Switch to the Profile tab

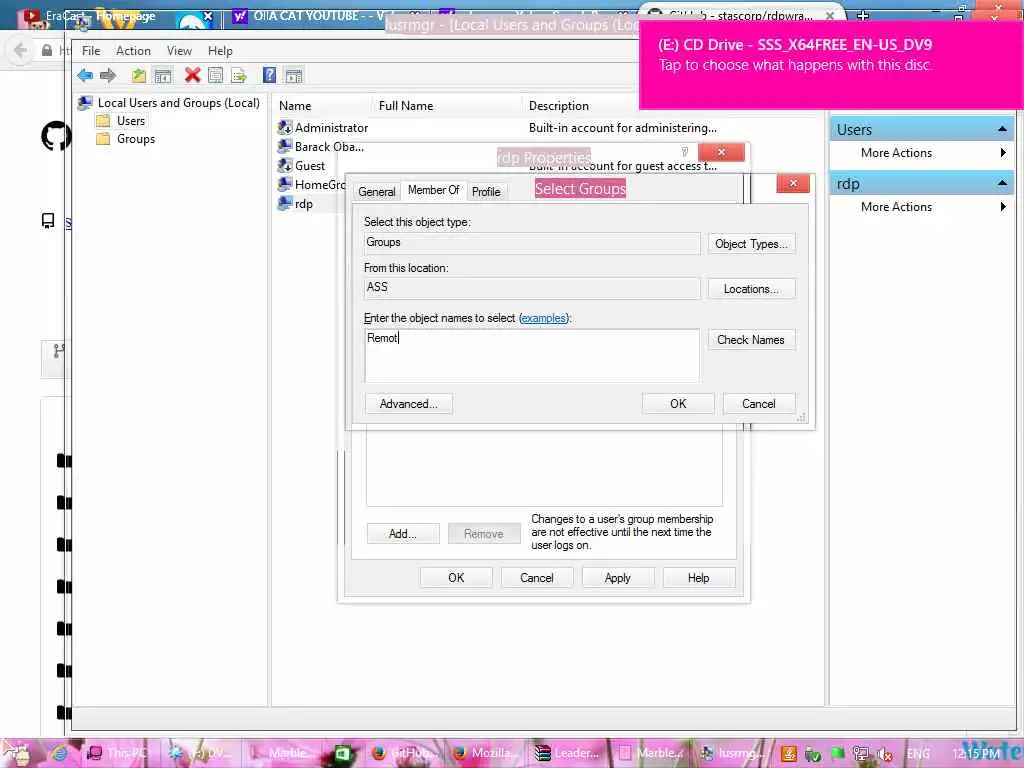[x=486, y=191]
